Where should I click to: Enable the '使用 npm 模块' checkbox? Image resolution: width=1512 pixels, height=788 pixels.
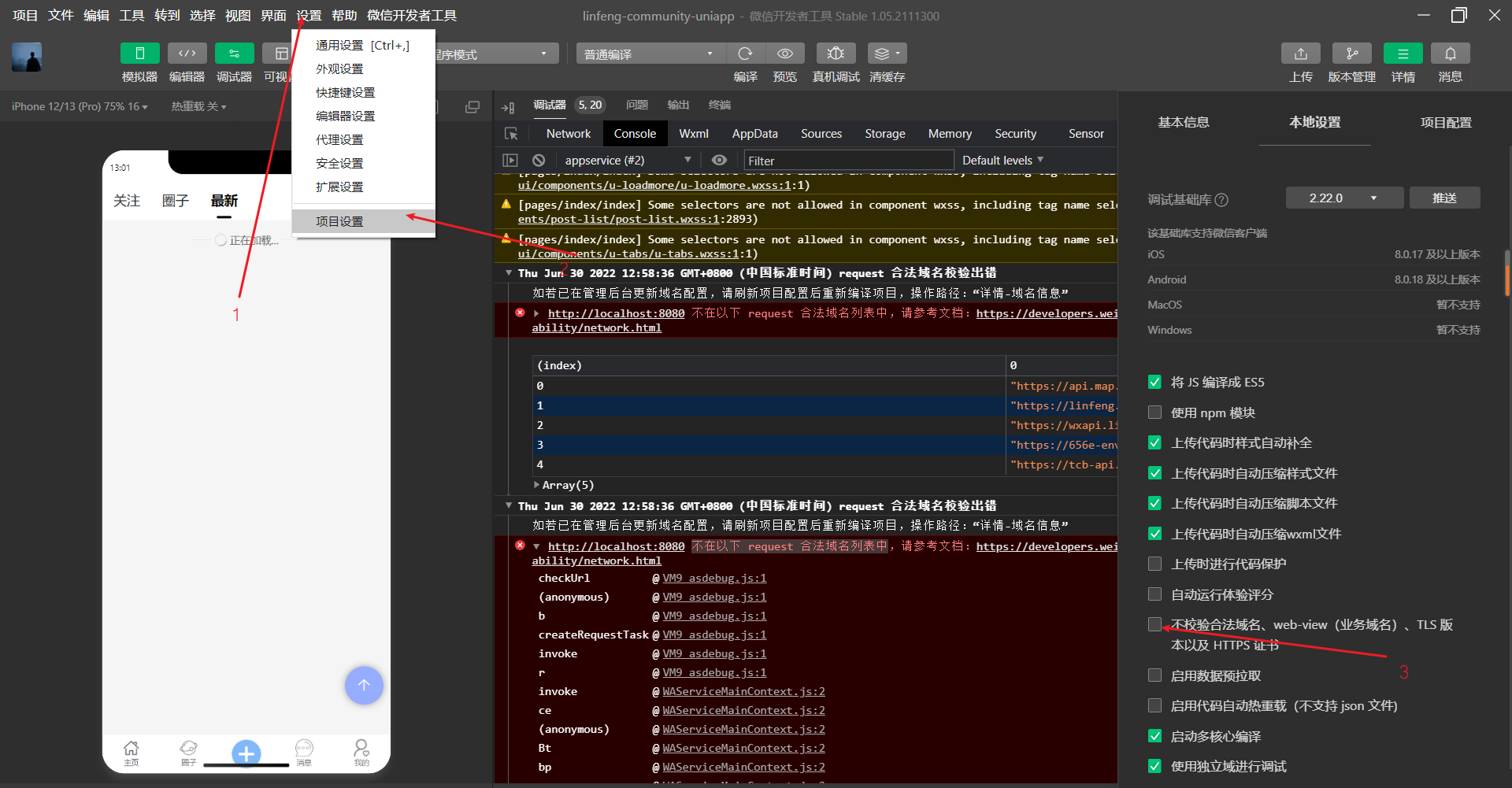1154,412
